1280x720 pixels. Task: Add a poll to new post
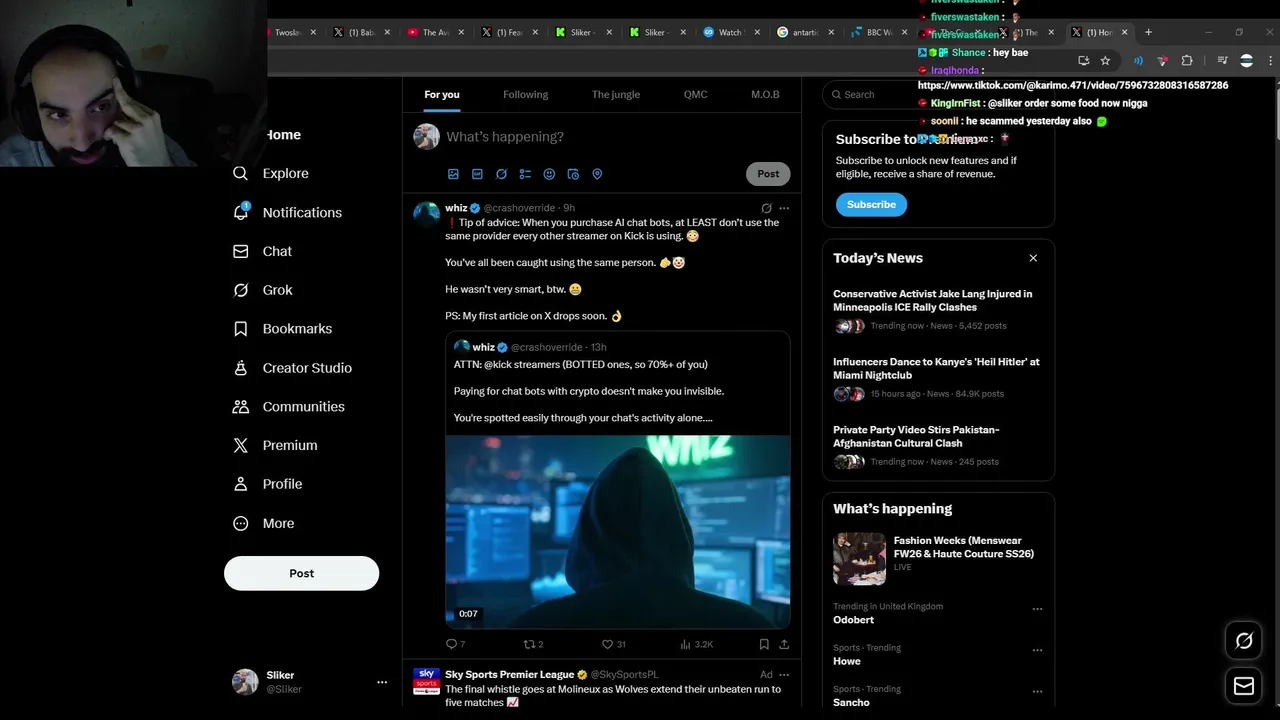click(525, 174)
